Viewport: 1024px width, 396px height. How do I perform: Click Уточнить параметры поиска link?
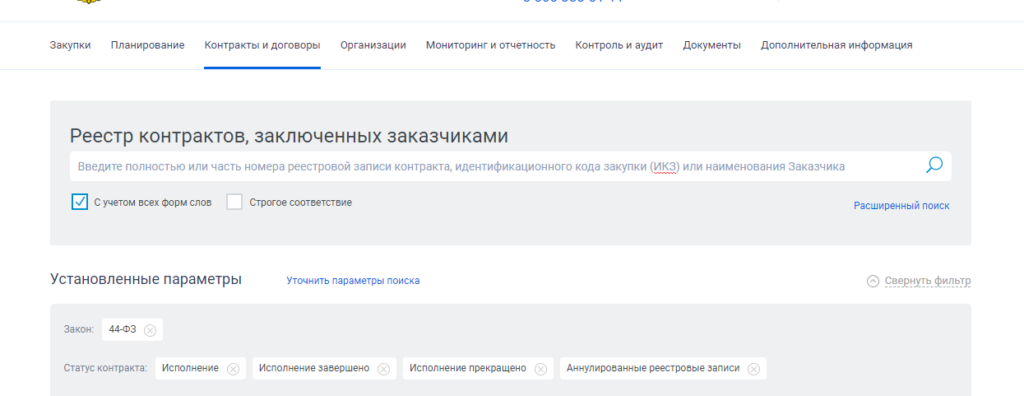click(x=353, y=280)
